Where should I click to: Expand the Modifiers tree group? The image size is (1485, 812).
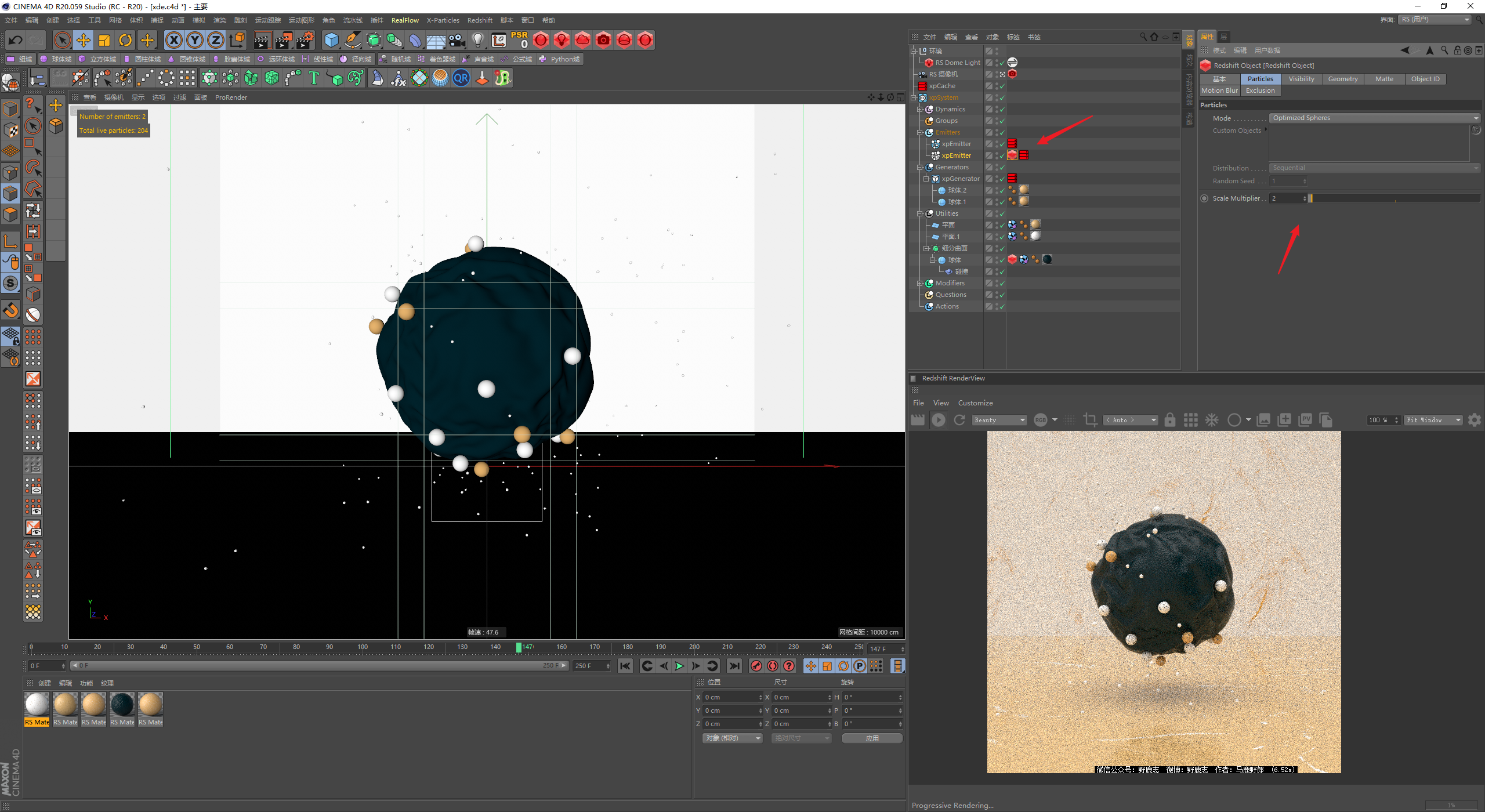[919, 283]
